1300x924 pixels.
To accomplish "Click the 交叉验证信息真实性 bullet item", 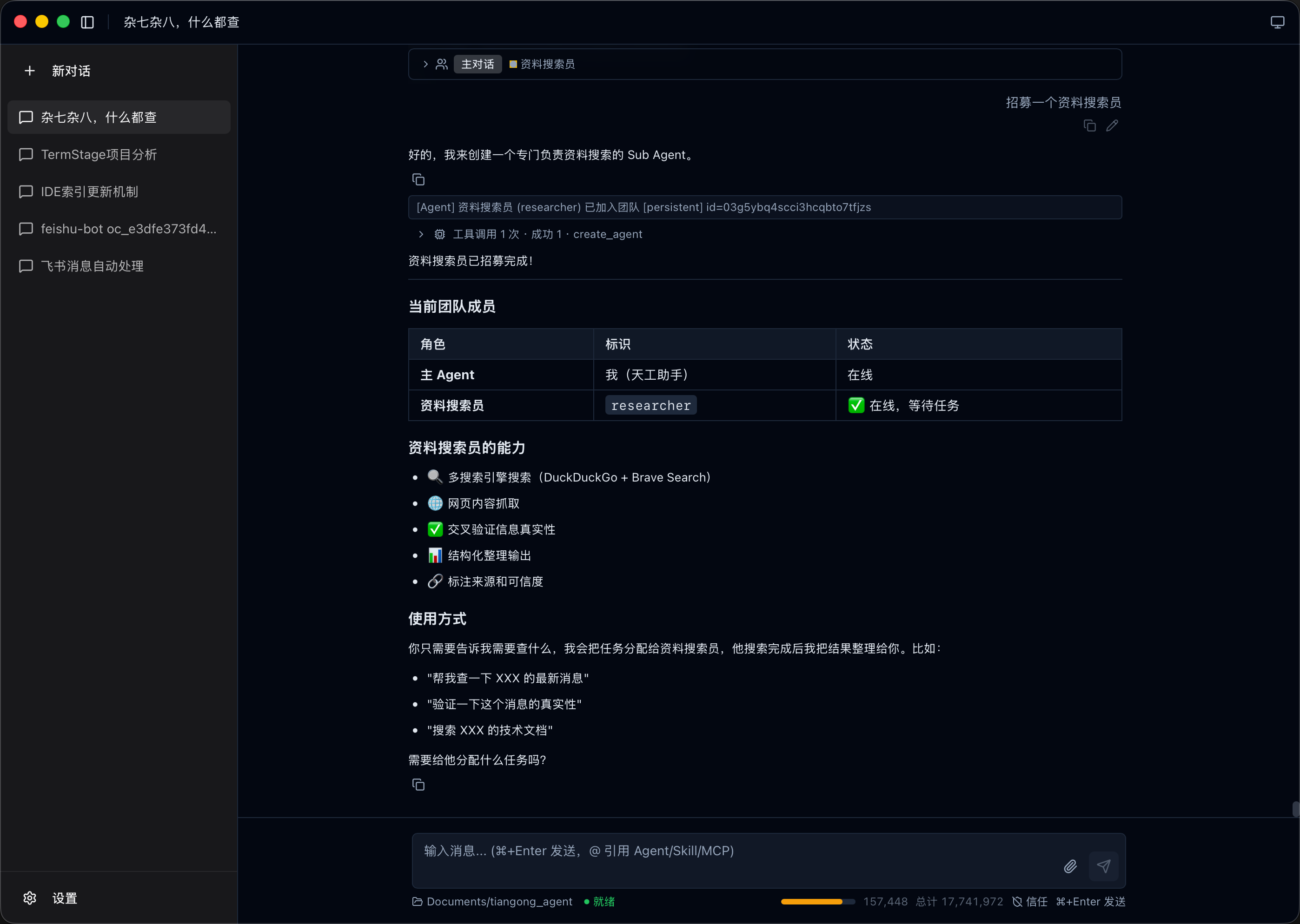I will [x=492, y=530].
